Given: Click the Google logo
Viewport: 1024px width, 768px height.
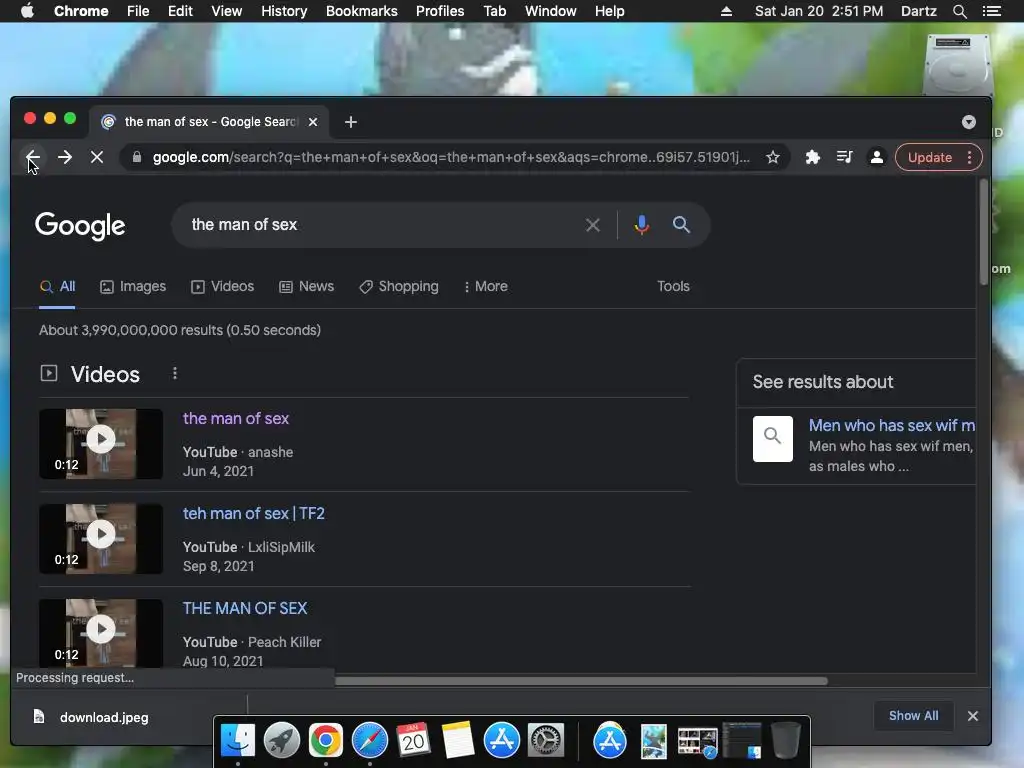Looking at the screenshot, I should 80,225.
